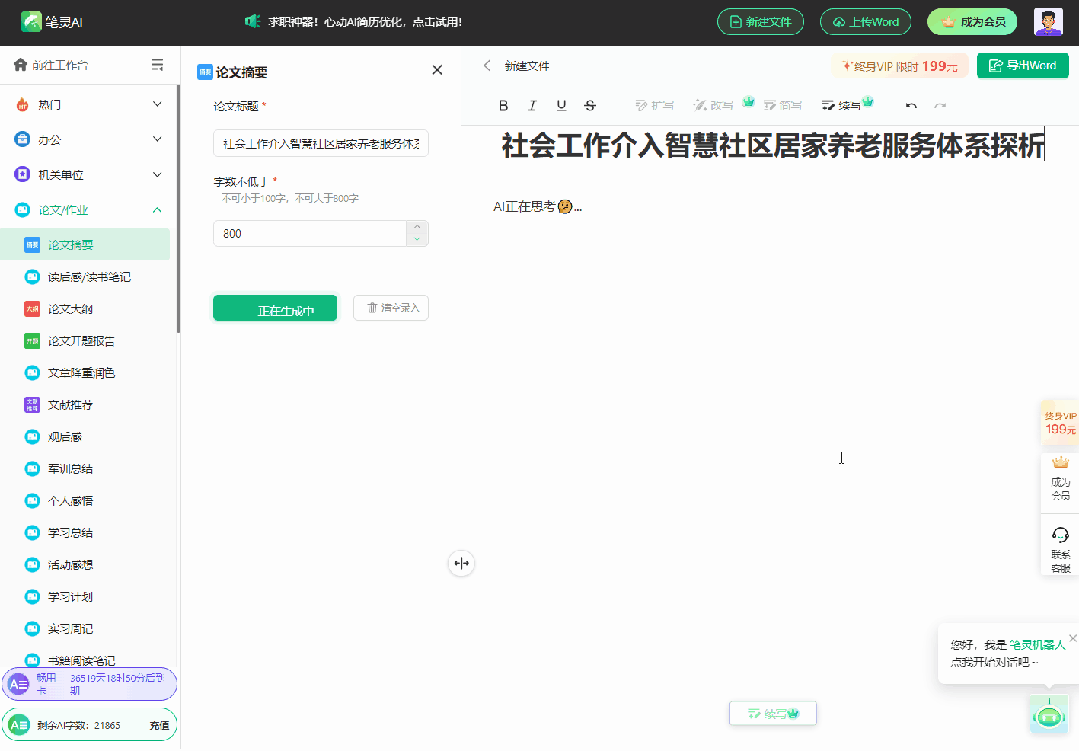Open the 上传Word upload dialog
Image resolution: width=1079 pixels, height=751 pixels.
(x=865, y=20)
